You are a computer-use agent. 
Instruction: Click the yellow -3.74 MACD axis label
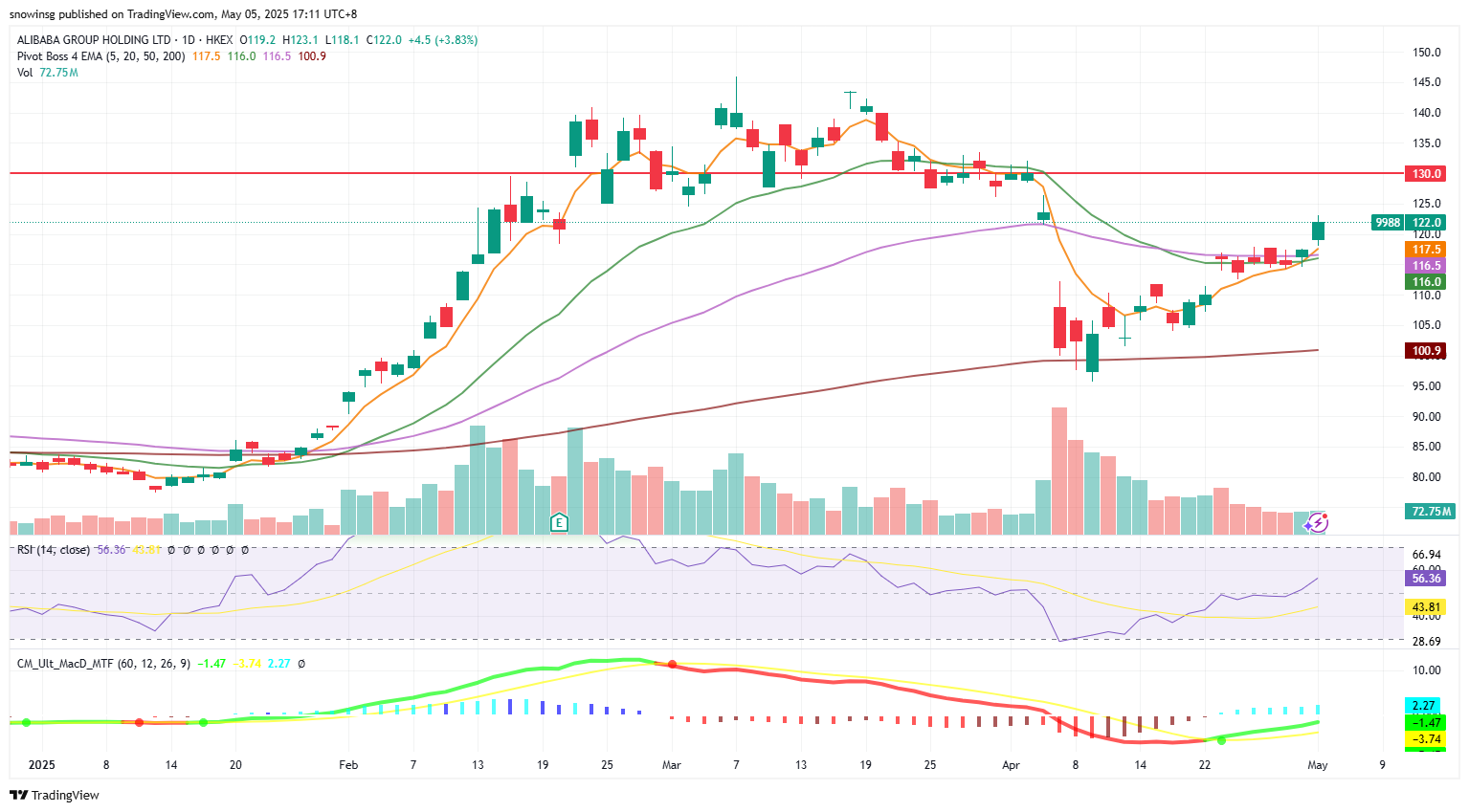click(x=1424, y=739)
